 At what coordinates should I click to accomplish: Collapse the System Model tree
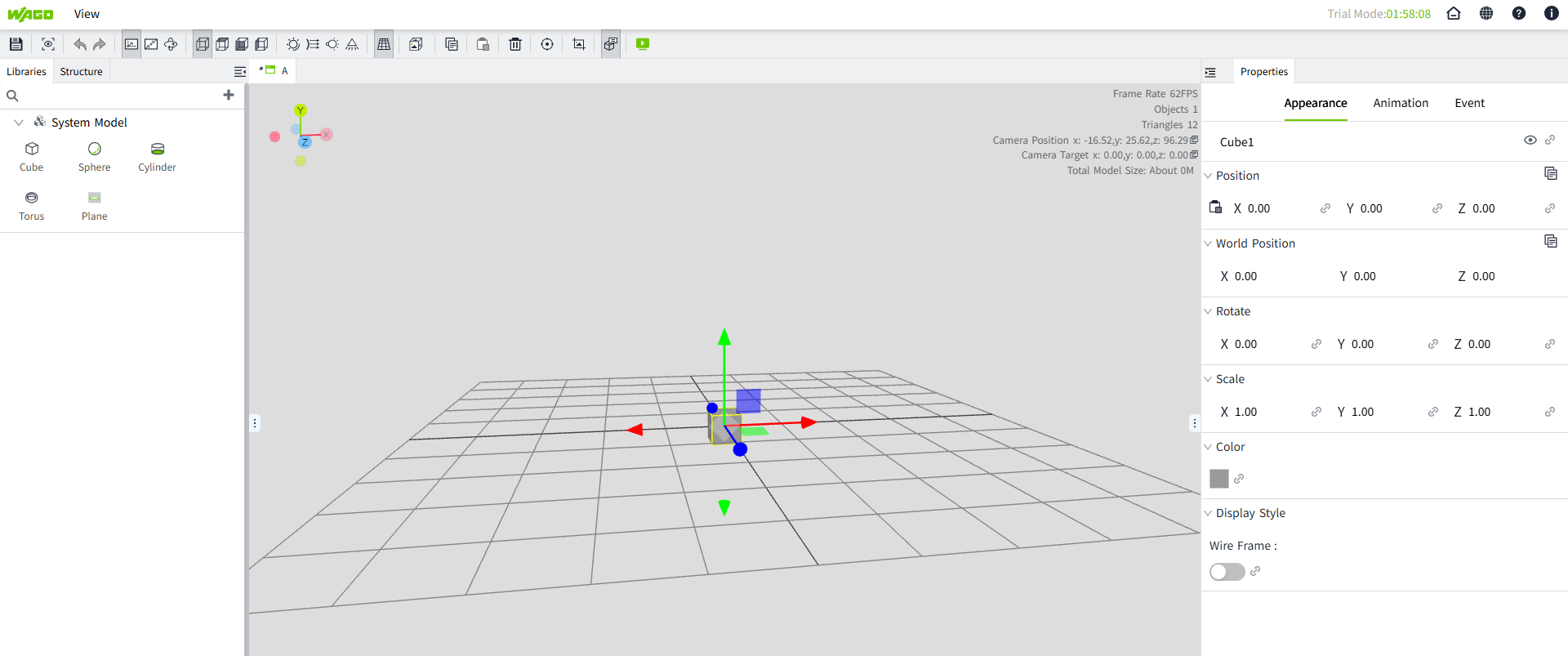[19, 123]
